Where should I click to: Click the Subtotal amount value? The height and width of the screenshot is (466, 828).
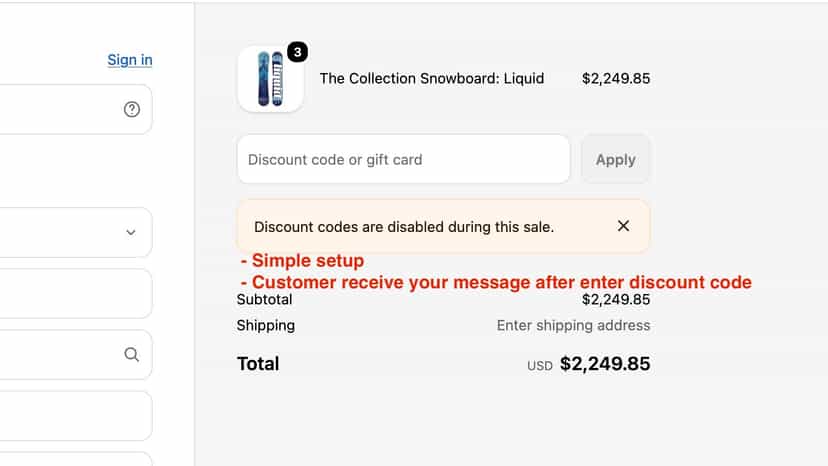click(x=616, y=300)
